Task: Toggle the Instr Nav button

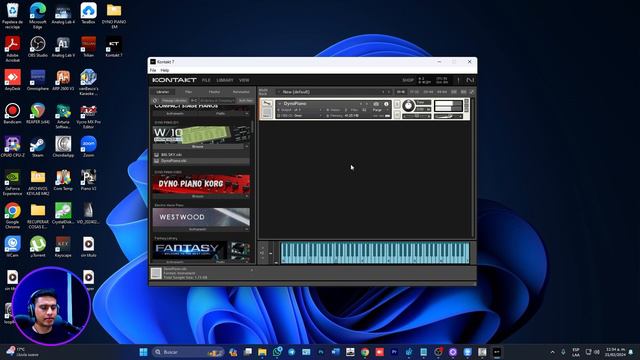Action: pyautogui.click(x=246, y=100)
